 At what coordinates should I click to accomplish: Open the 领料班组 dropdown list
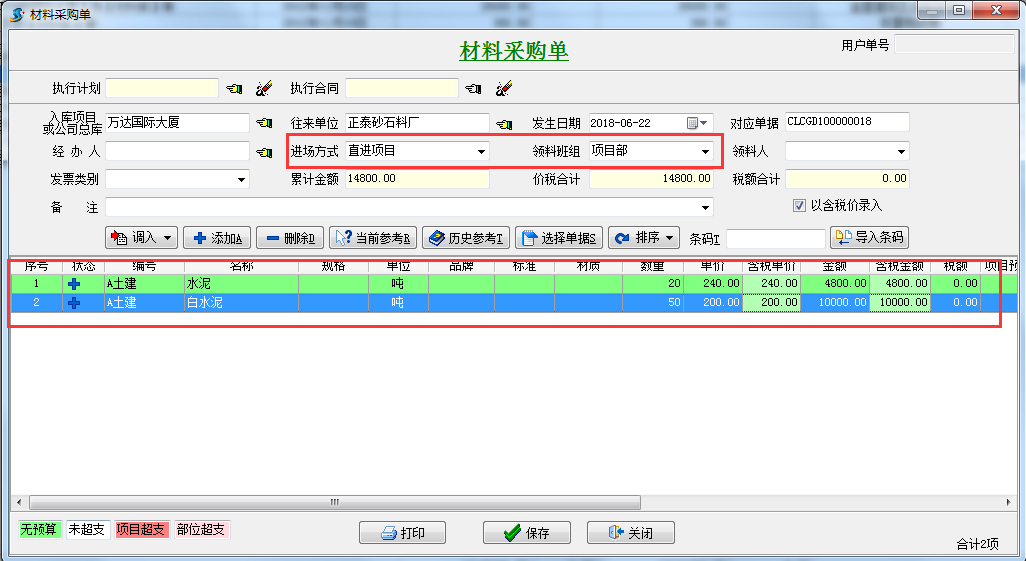pyautogui.click(x=704, y=152)
